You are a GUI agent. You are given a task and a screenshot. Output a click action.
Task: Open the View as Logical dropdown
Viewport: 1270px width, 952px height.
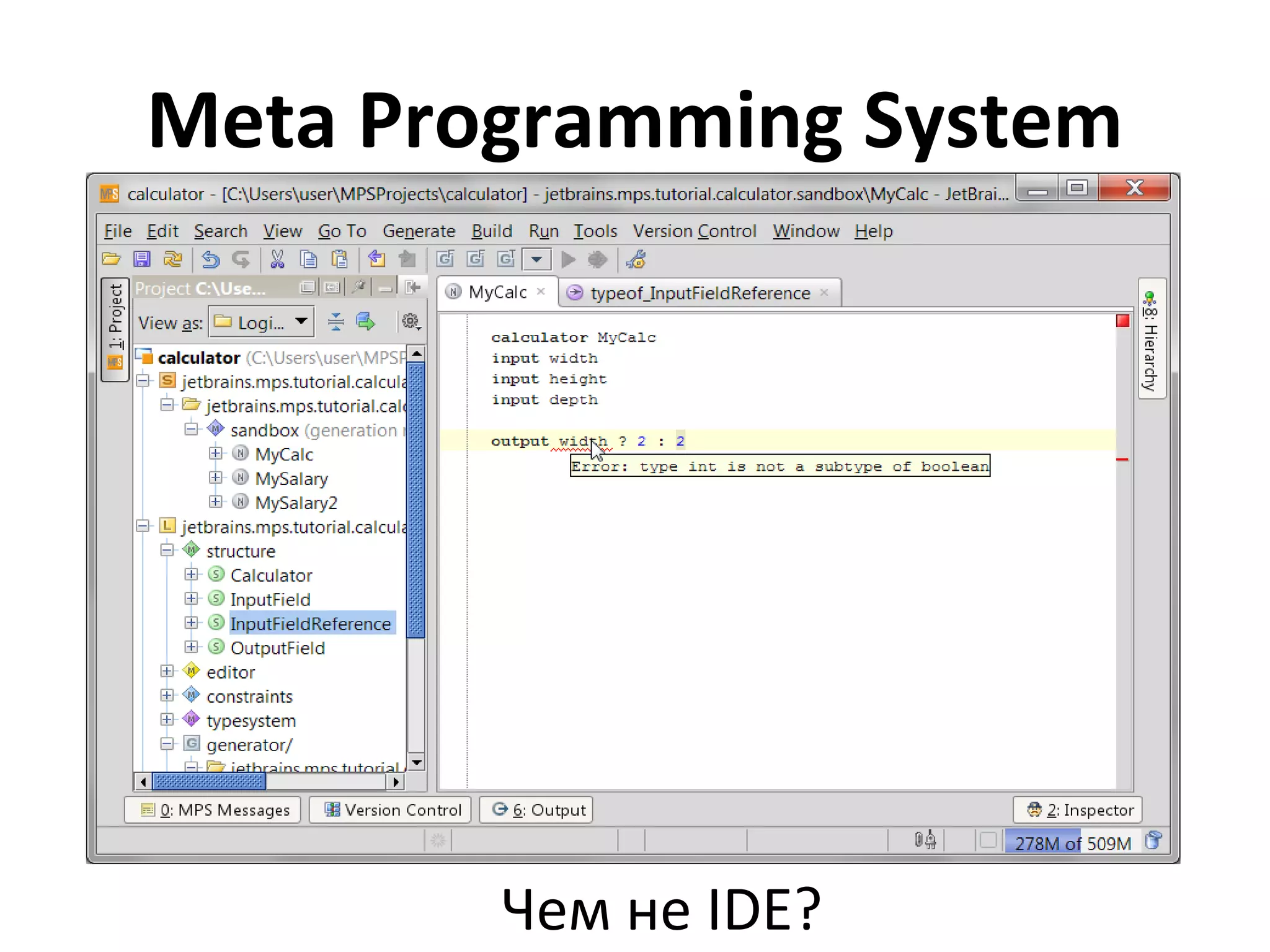tap(261, 322)
